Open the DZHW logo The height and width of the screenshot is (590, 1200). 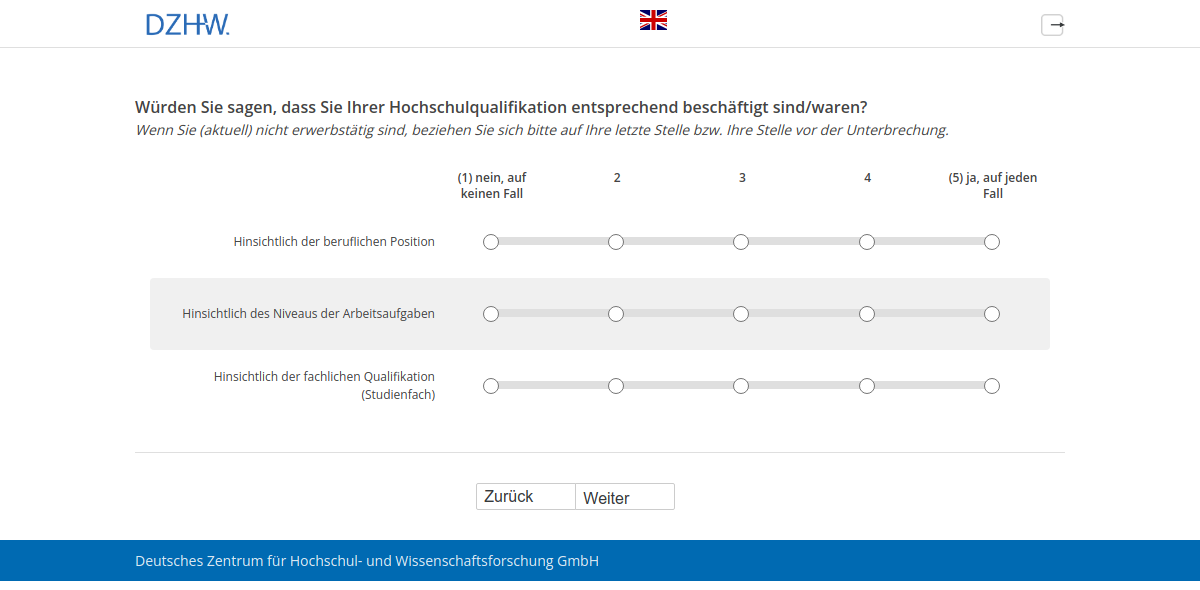tap(188, 23)
